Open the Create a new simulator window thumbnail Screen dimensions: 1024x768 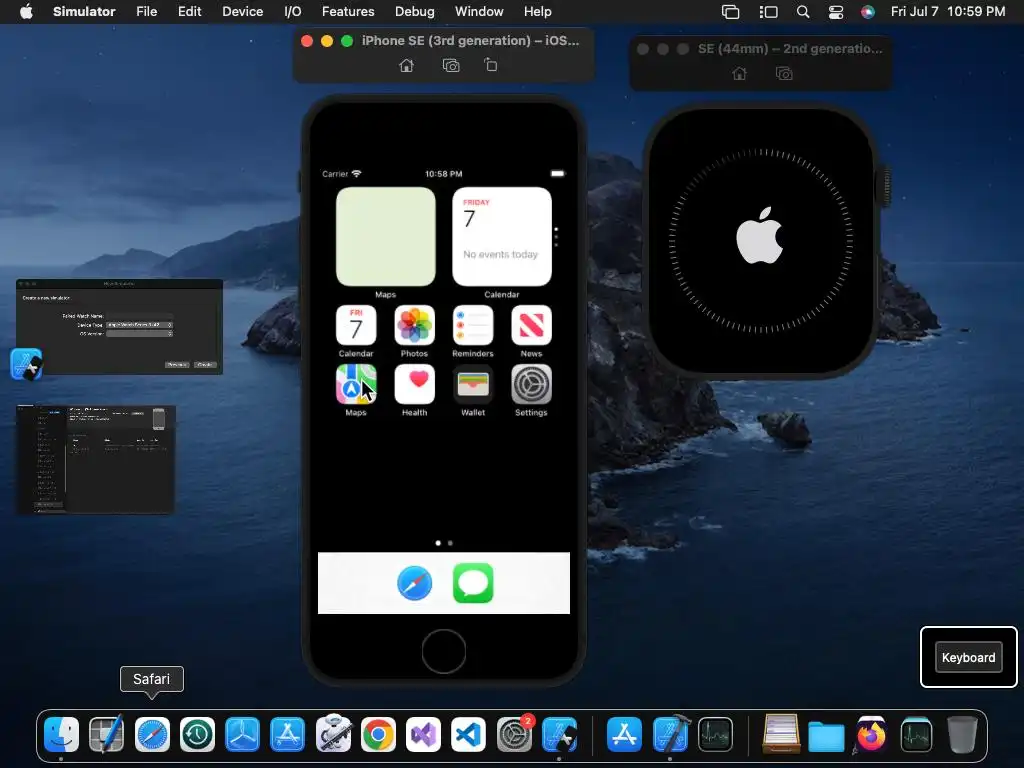[120, 327]
